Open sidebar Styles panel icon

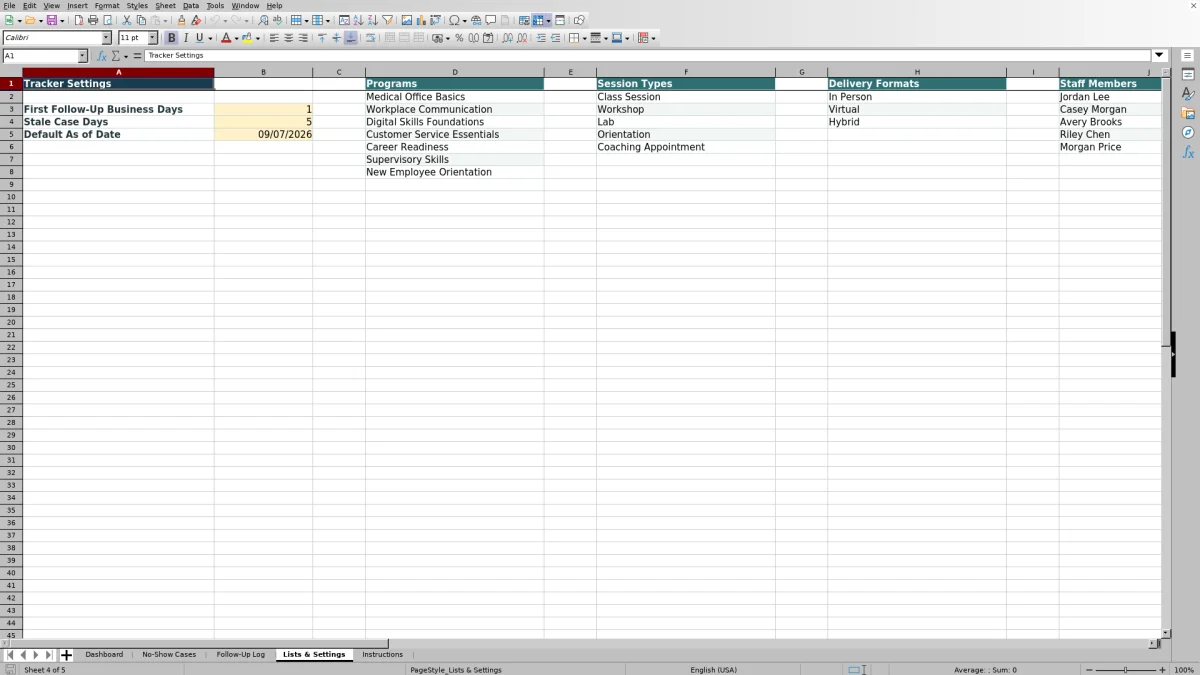[1188, 94]
